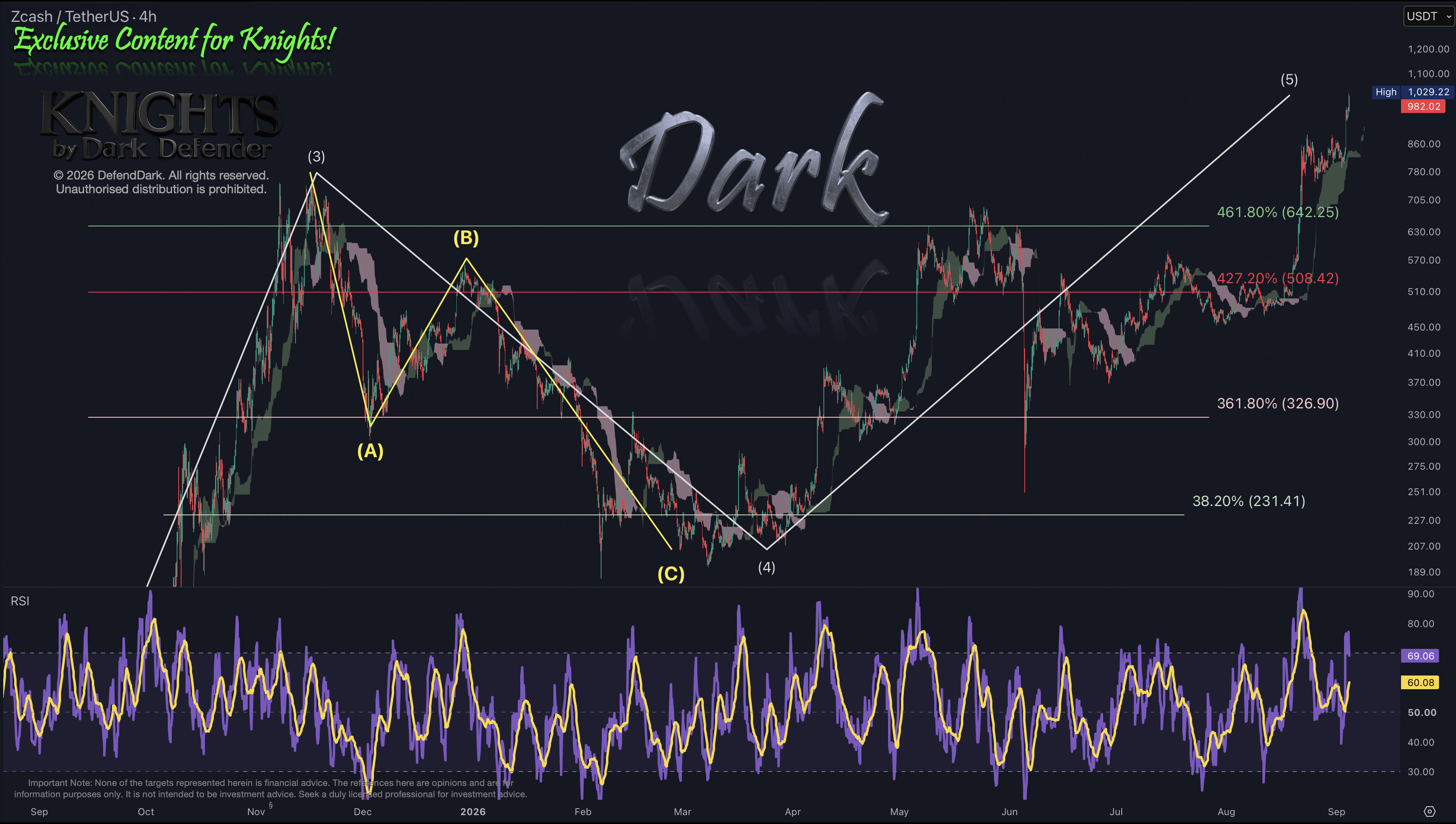This screenshot has height=824, width=1456.
Task: Click the Nov label on time axis
Action: coord(256,811)
